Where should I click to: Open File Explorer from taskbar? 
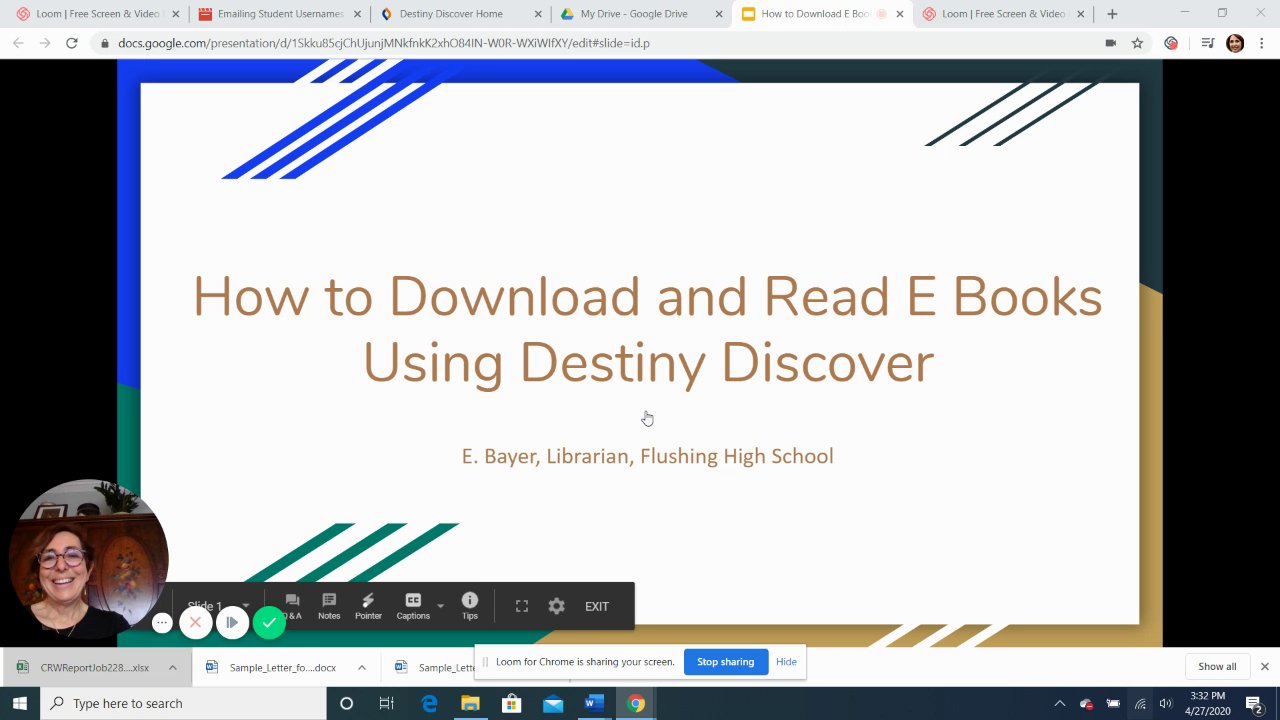[x=470, y=703]
